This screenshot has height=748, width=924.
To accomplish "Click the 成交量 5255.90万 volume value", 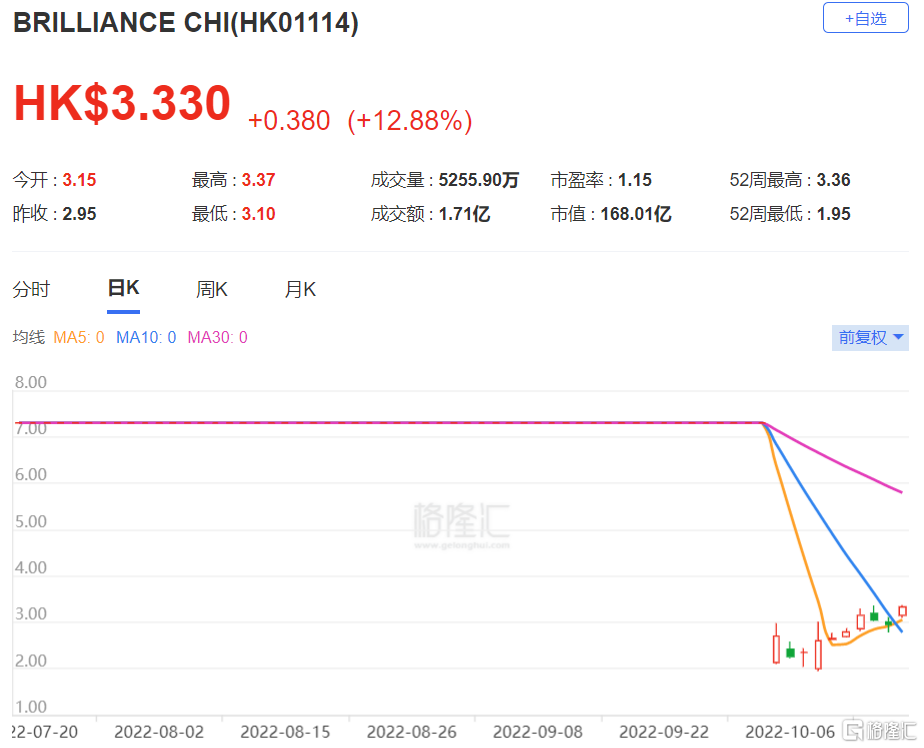I will [x=445, y=180].
